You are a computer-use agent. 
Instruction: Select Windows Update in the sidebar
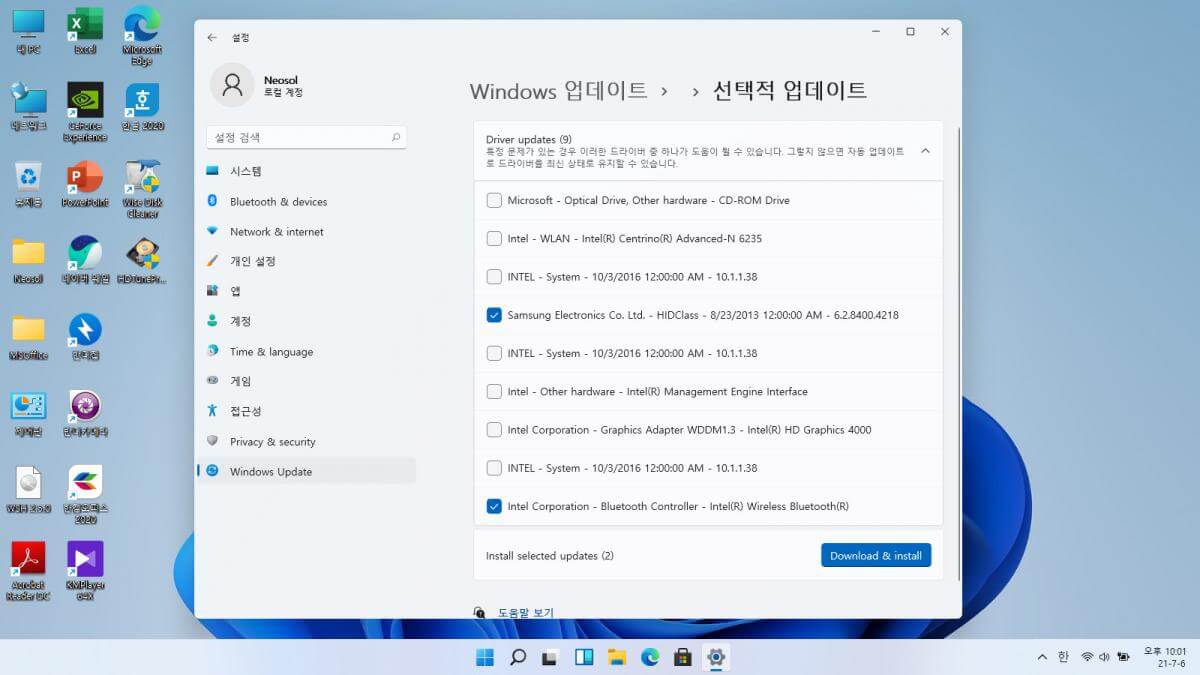(x=305, y=471)
